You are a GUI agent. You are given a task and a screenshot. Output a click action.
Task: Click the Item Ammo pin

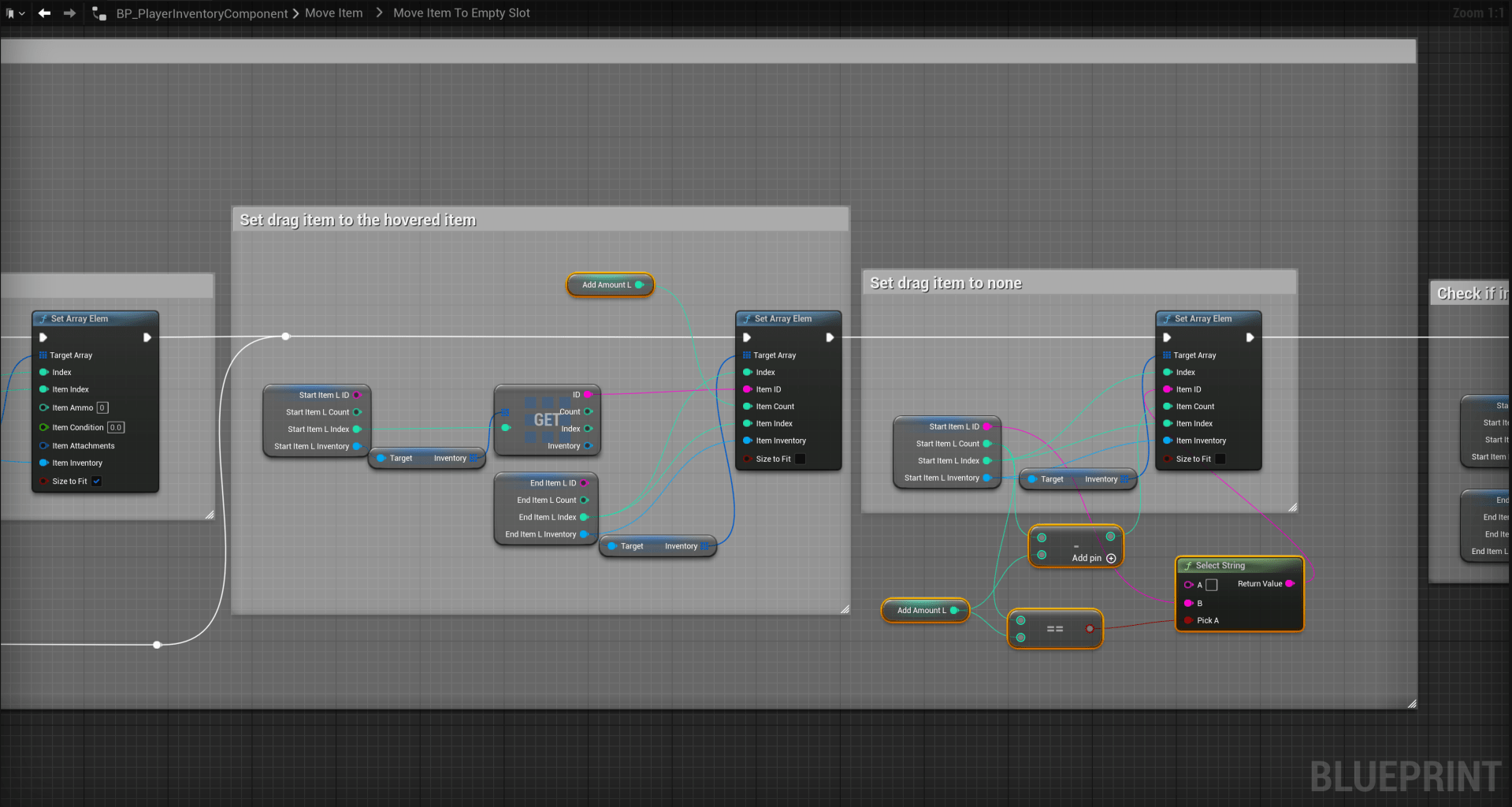44,408
